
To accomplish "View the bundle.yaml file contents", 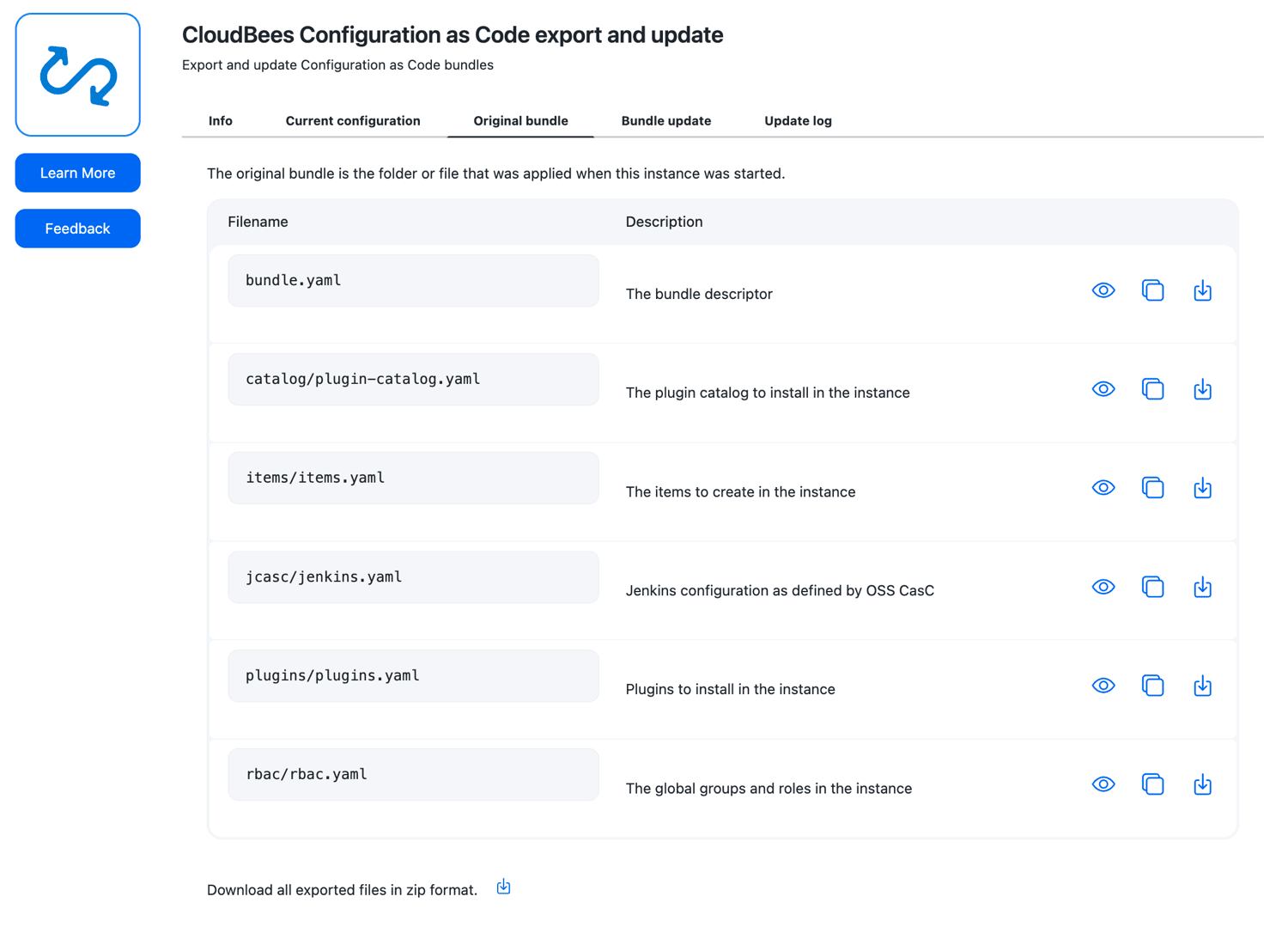I will point(1103,290).
